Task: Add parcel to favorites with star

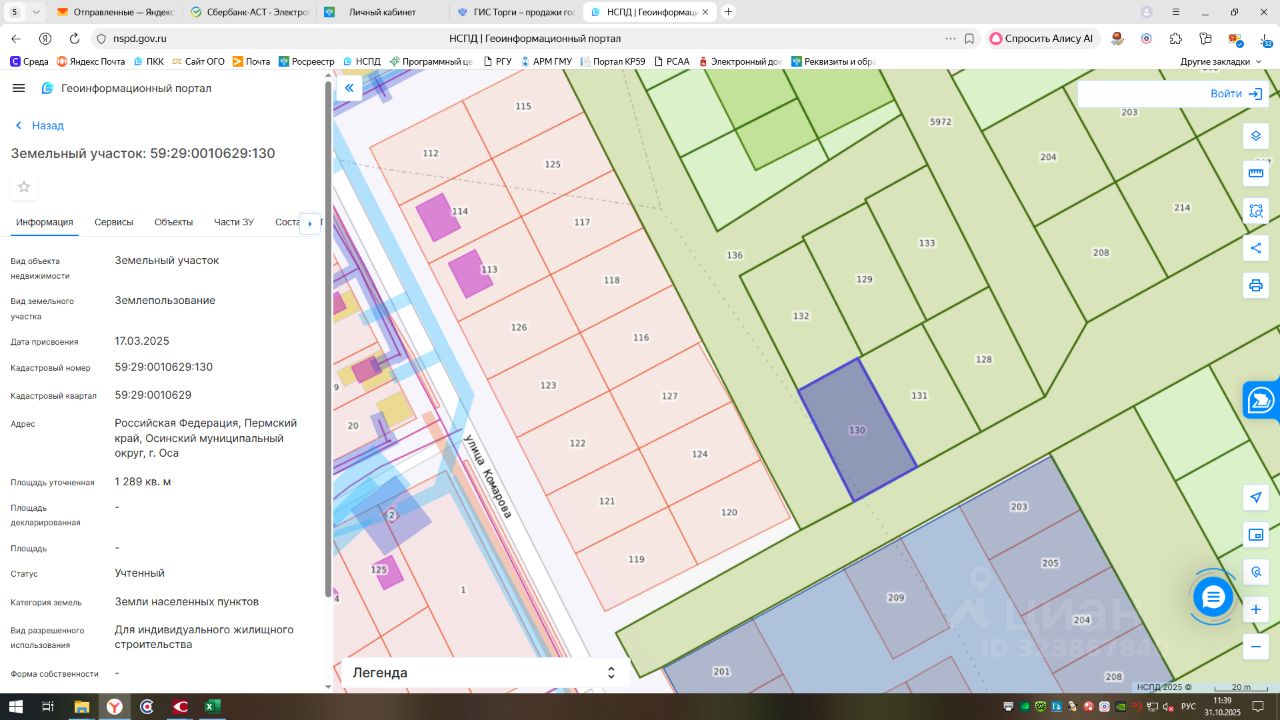Action: (x=24, y=187)
